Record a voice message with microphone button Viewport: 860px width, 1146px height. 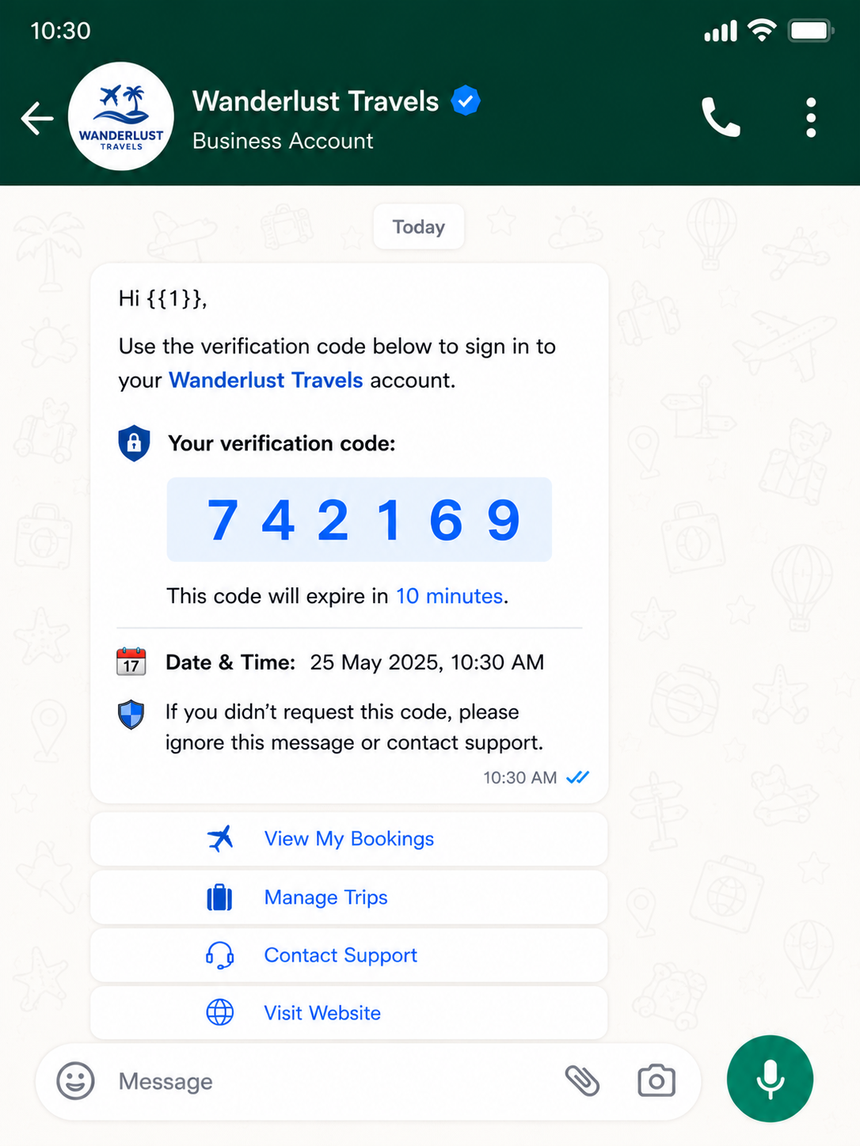pos(770,1079)
